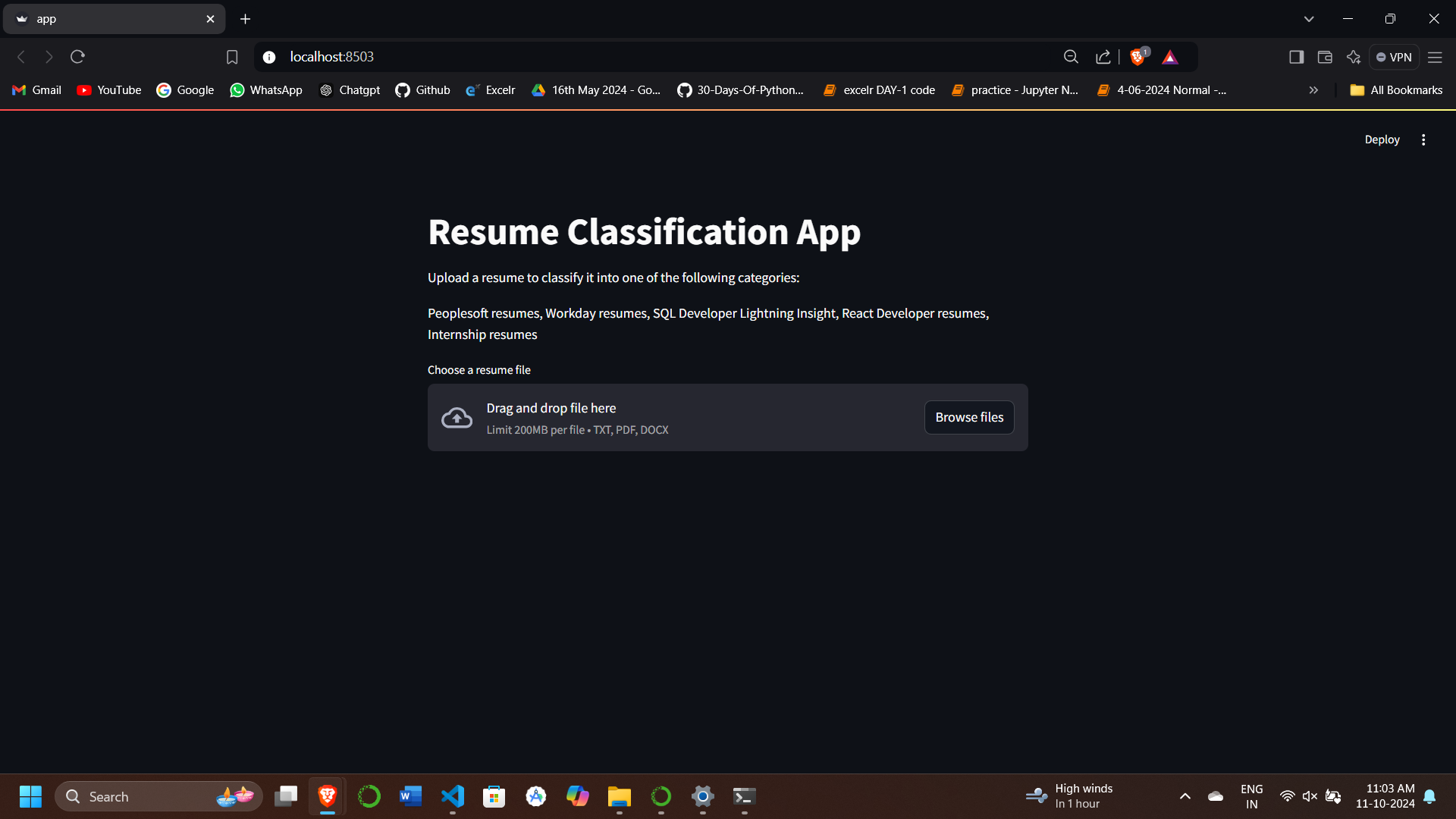
Task: Open the All Bookmarks folder
Action: [1397, 90]
